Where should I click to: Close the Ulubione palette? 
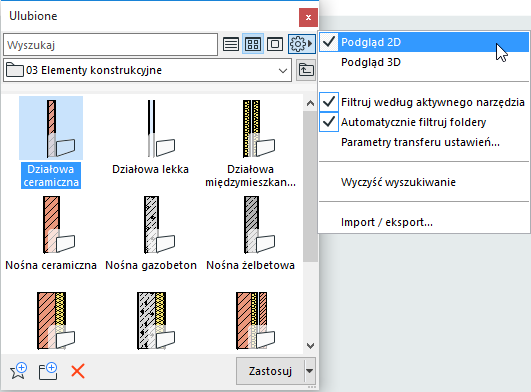point(308,18)
